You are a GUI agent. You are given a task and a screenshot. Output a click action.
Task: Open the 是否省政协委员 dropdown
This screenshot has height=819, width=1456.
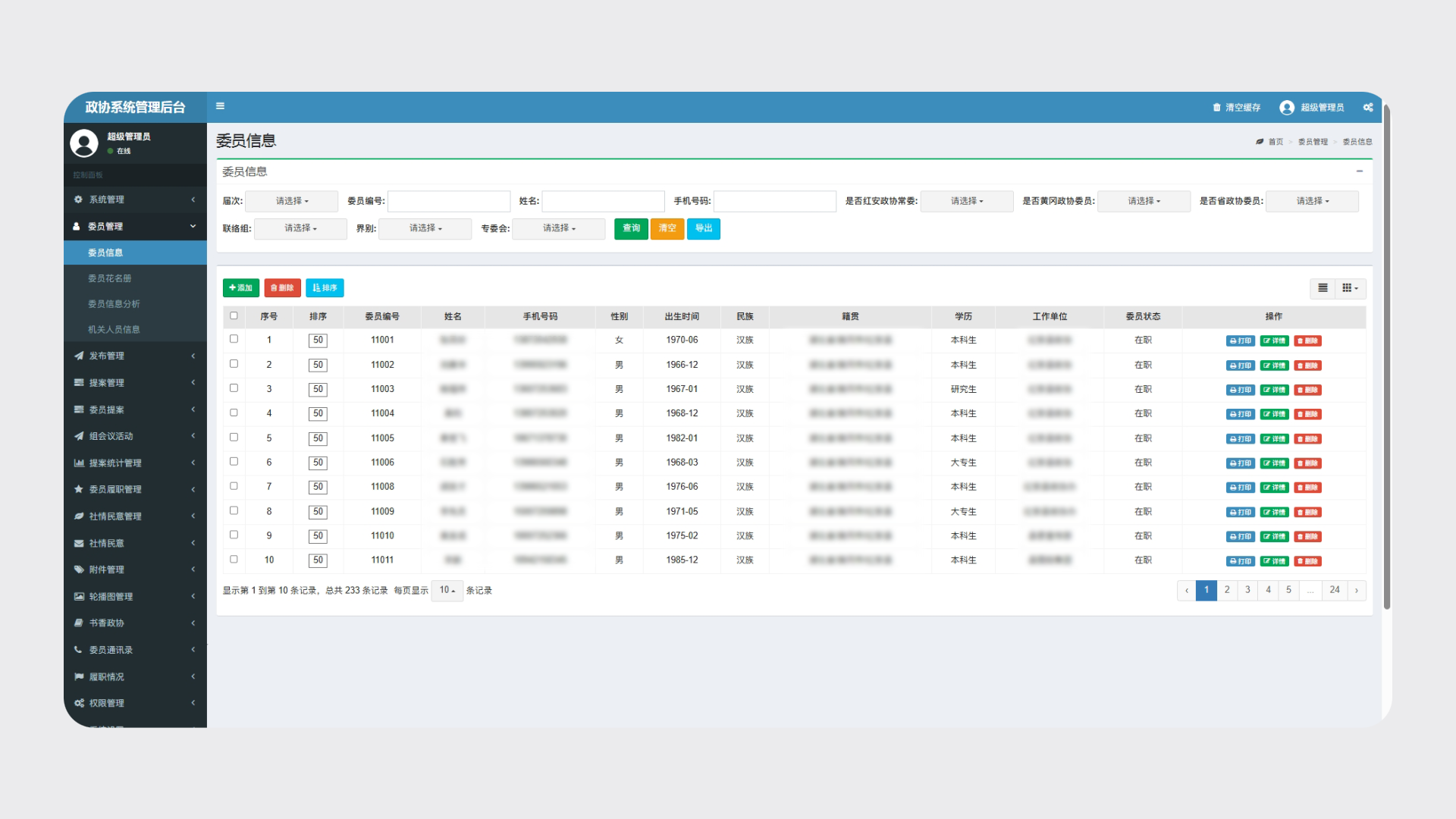(x=1312, y=201)
